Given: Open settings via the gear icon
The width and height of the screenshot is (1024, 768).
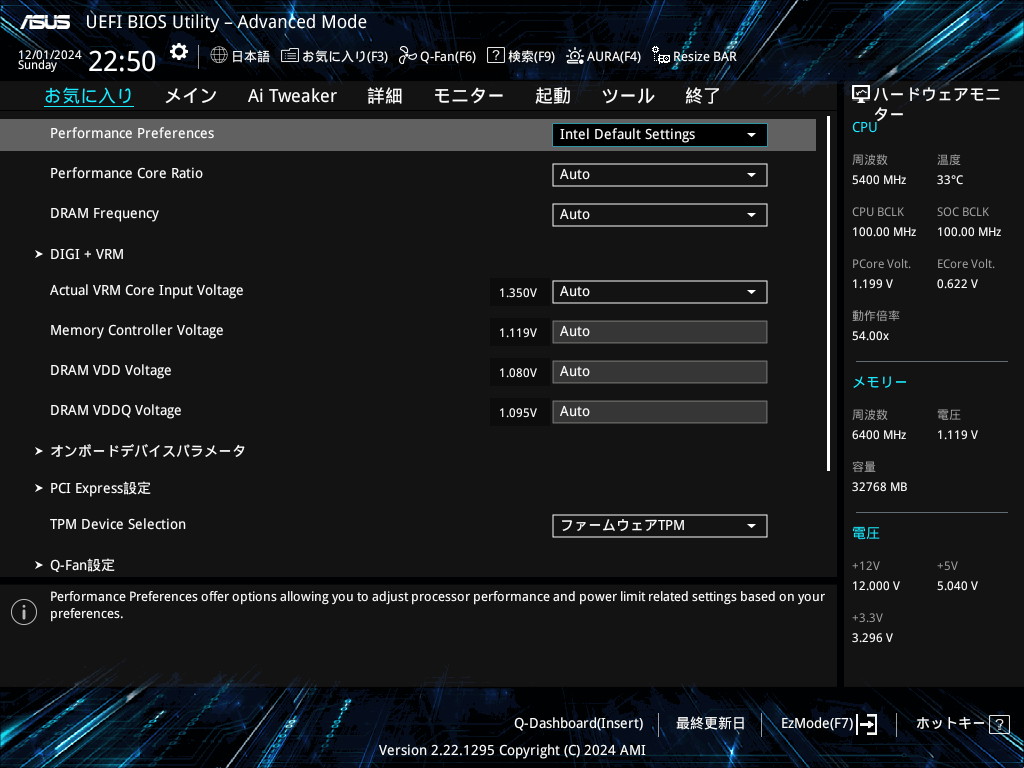Looking at the screenshot, I should tap(179, 52).
